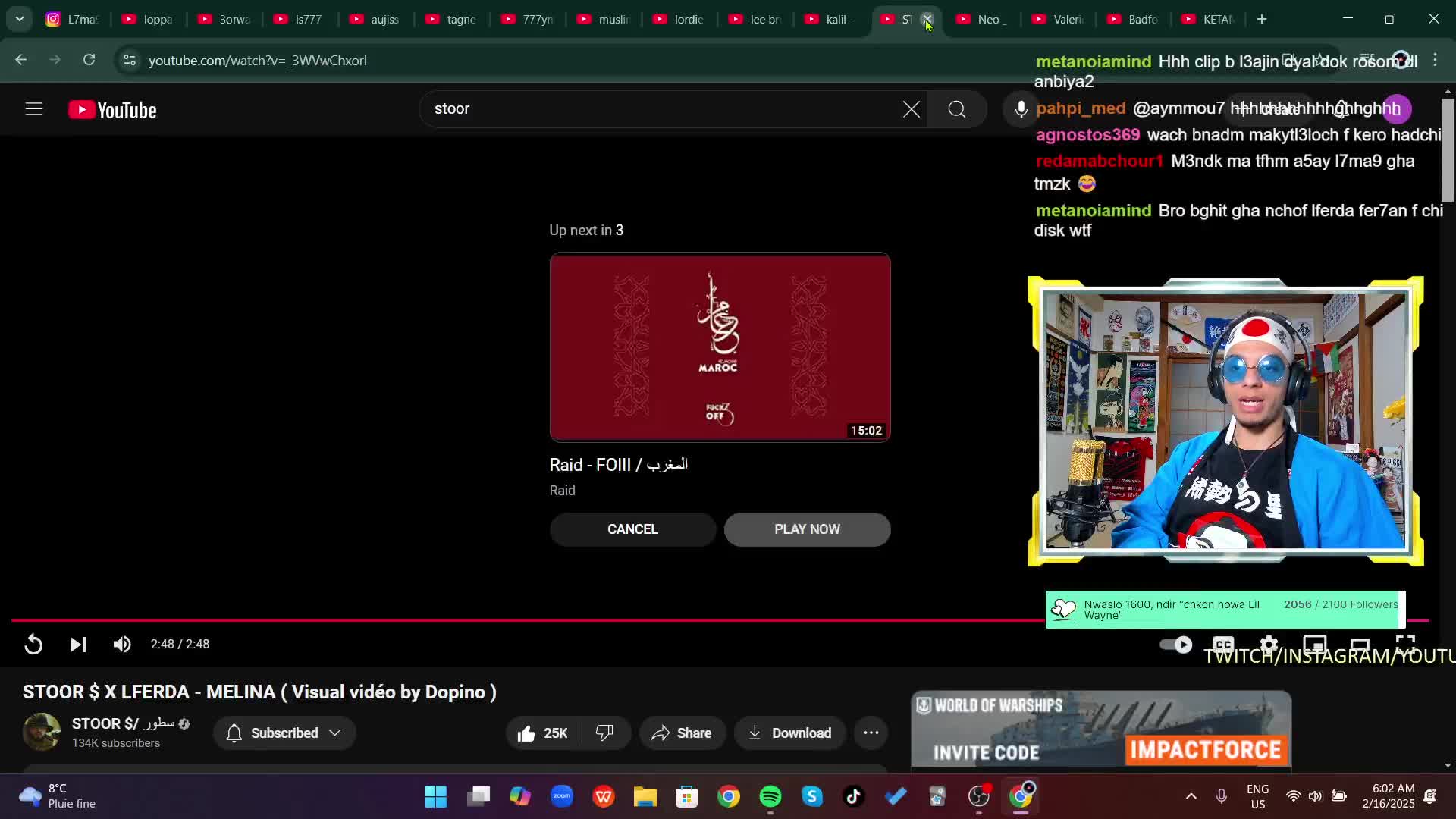The image size is (1456, 819).
Task: Show hidden system tray icons
Action: pyautogui.click(x=1191, y=796)
